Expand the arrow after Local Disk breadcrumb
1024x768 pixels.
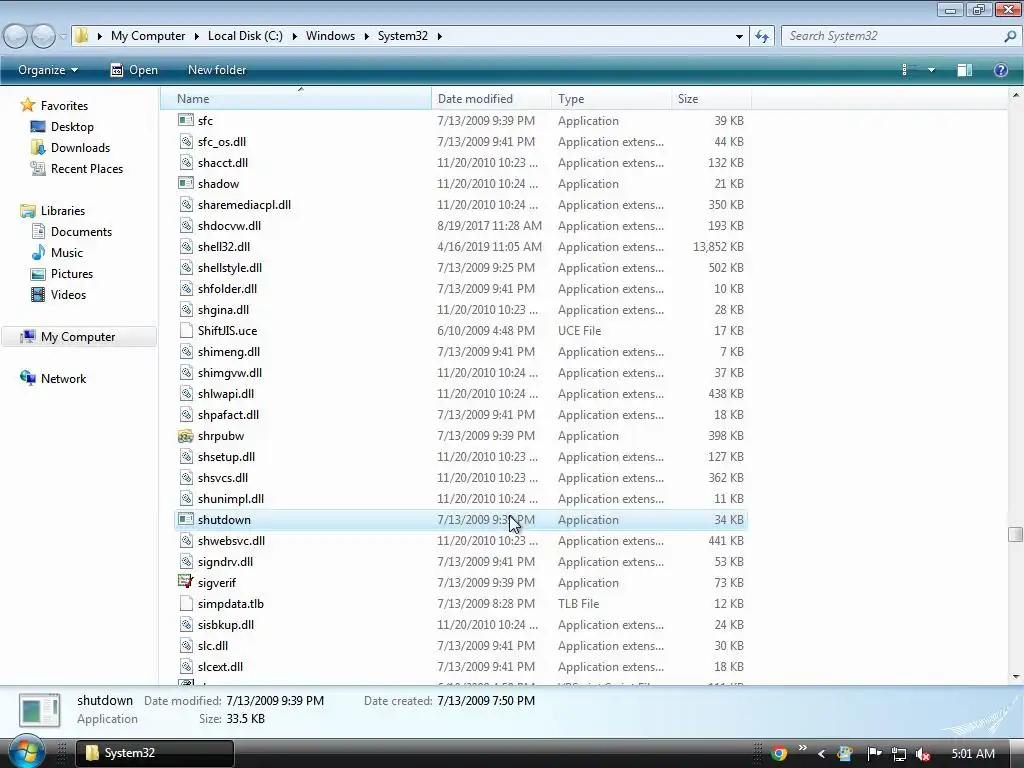[294, 36]
